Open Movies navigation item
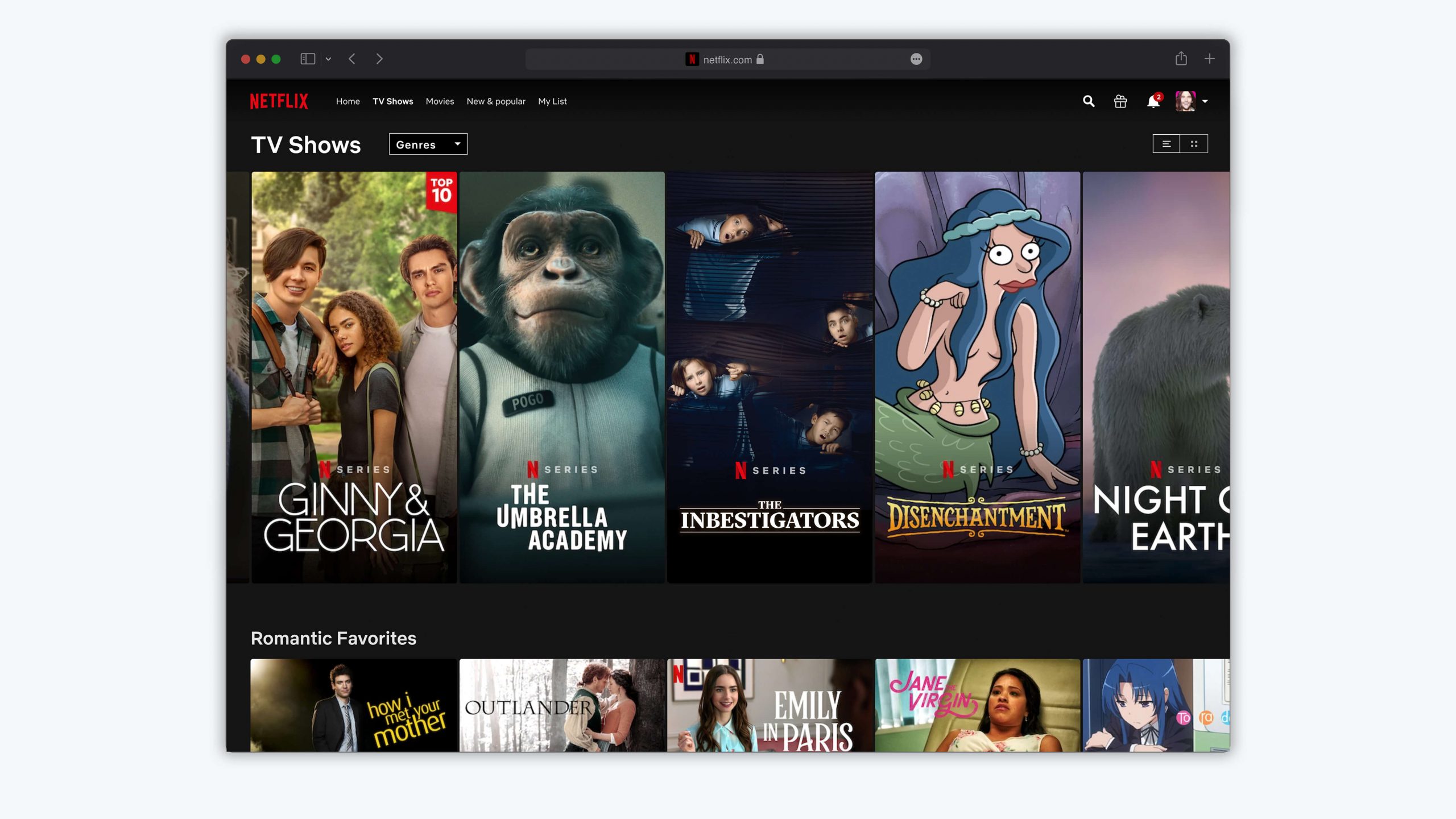This screenshot has height=819, width=1456. [x=440, y=101]
